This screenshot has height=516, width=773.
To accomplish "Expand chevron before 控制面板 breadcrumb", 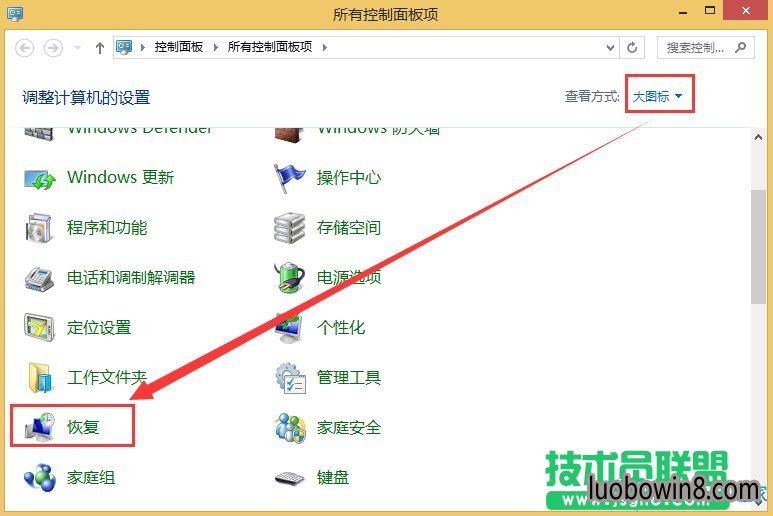I will tap(143, 47).
